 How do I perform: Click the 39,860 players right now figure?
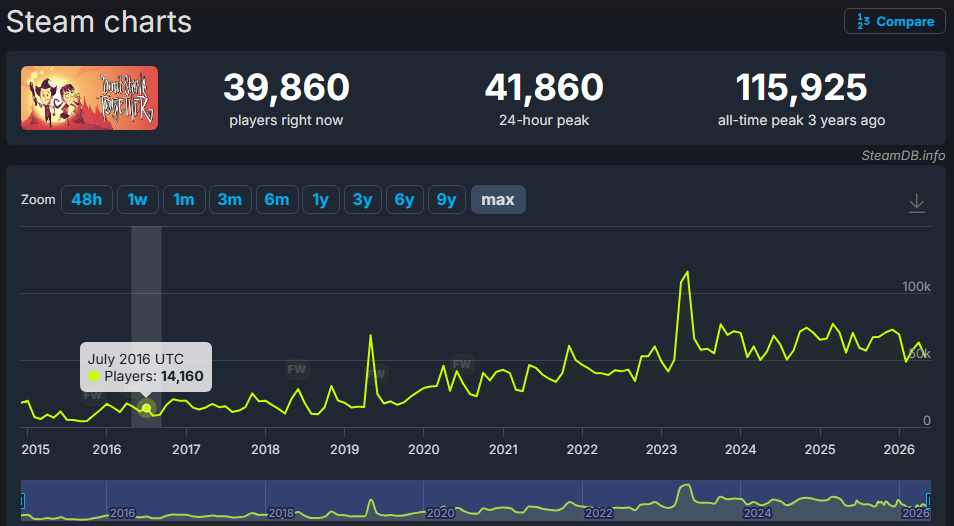287,87
